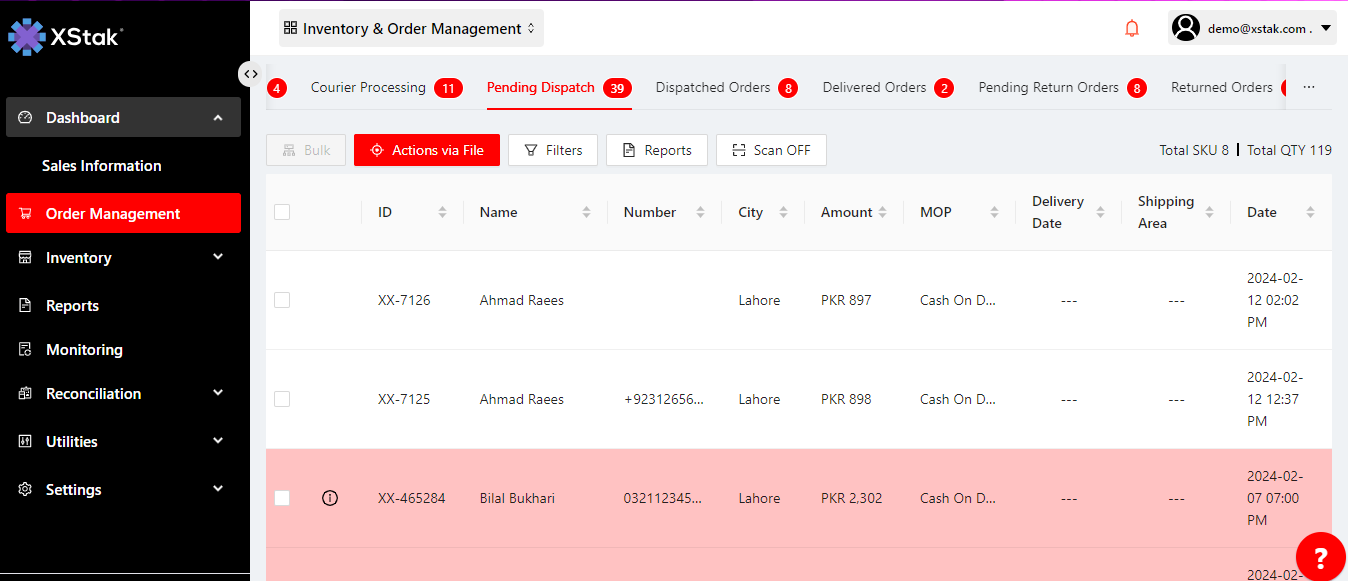Select the checkbox for order XX-7125
This screenshot has height=581, width=1348.
coord(282,399)
